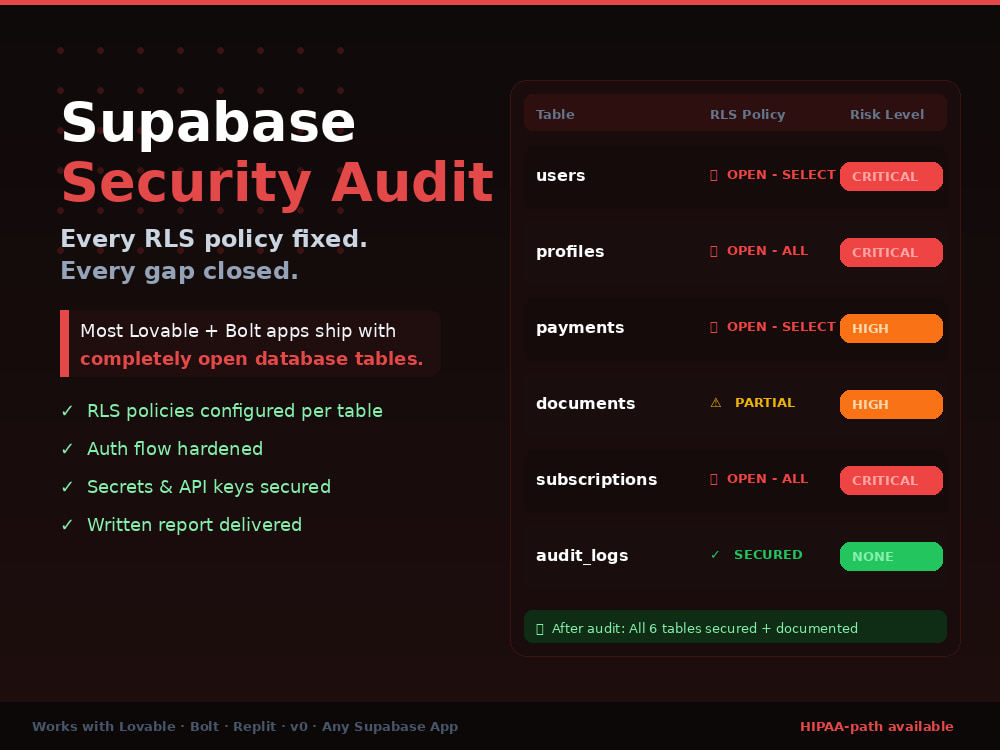The image size is (1000, 750).
Task: Click the red icon in profiles row
Action: (714, 251)
